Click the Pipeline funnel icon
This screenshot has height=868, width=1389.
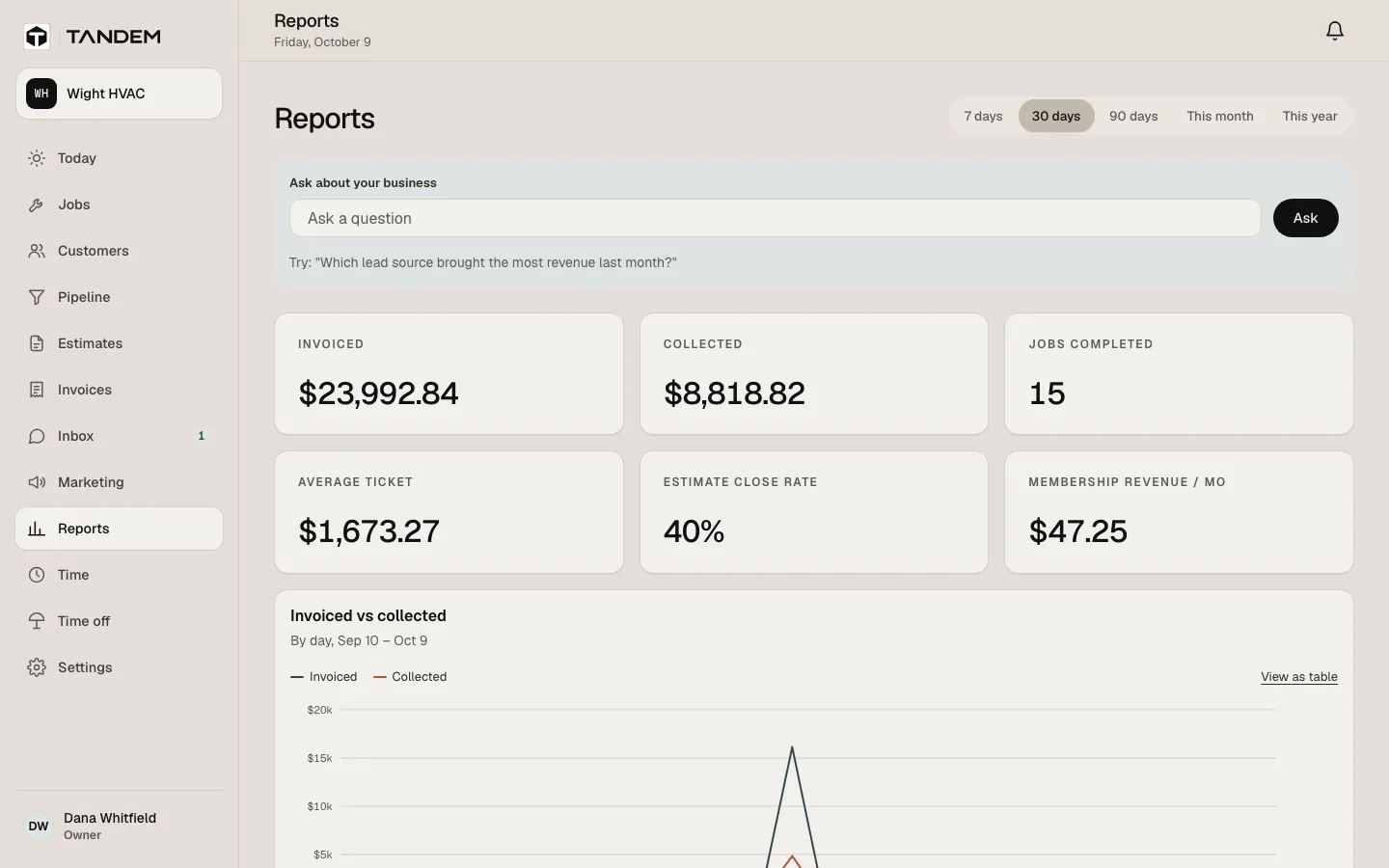(37, 297)
